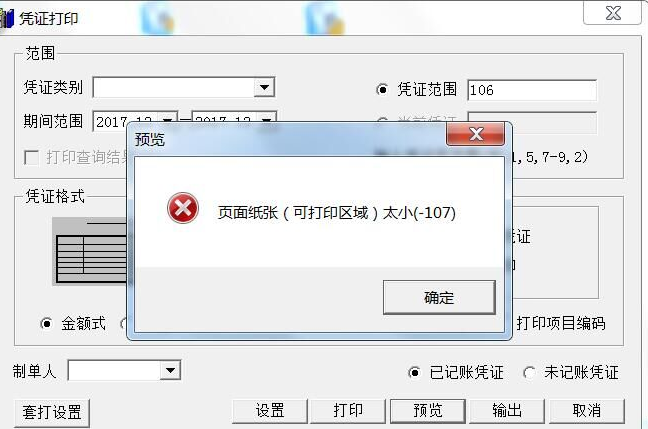Click the 设置 button

tap(270, 411)
